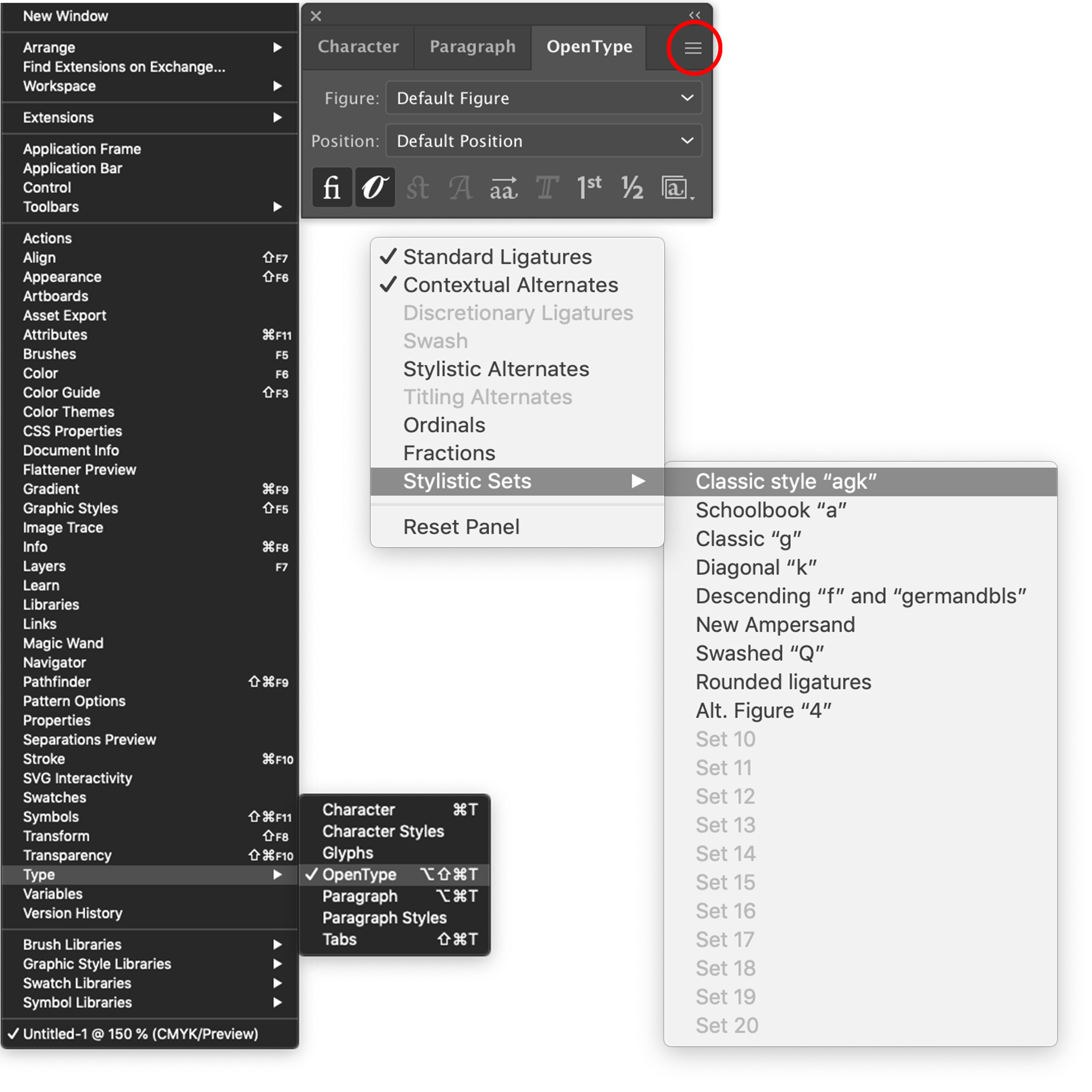Toggle the Ordinals 1st icon
This screenshot has width=1092, height=1092.
tap(589, 187)
